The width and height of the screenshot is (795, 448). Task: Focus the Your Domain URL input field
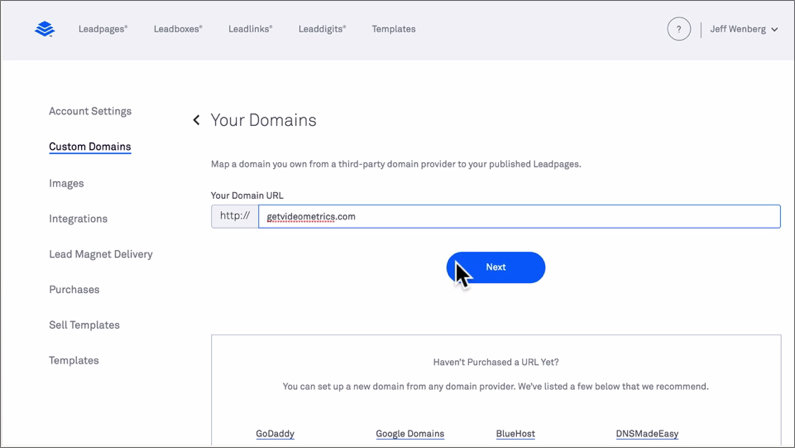(519, 216)
